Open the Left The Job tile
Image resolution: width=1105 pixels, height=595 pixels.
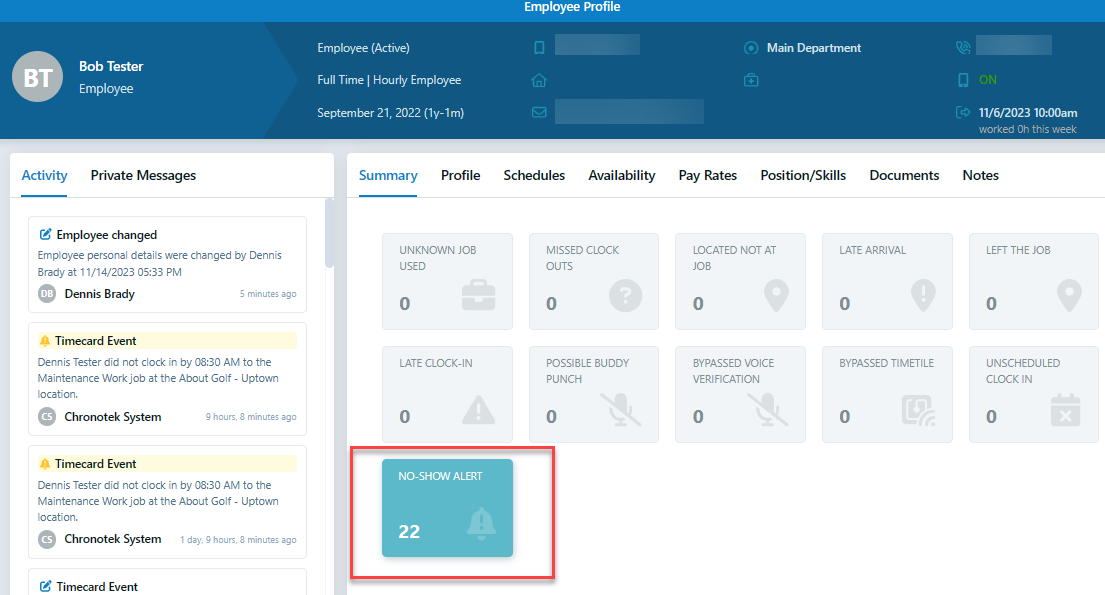[x=1033, y=281]
